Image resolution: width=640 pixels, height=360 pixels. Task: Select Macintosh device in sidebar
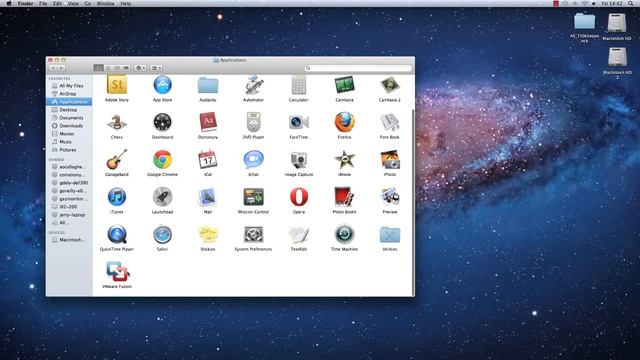(69, 240)
